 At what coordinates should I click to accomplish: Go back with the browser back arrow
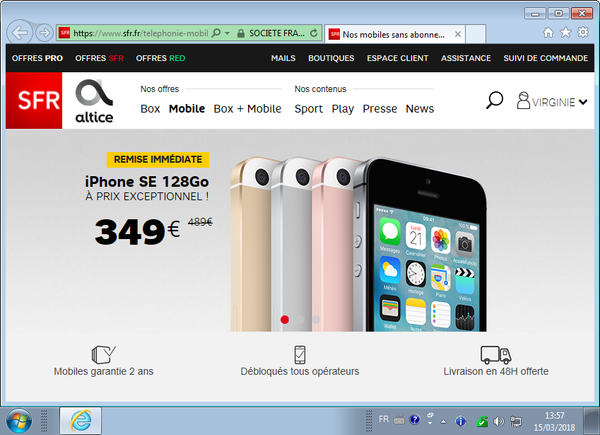click(20, 33)
